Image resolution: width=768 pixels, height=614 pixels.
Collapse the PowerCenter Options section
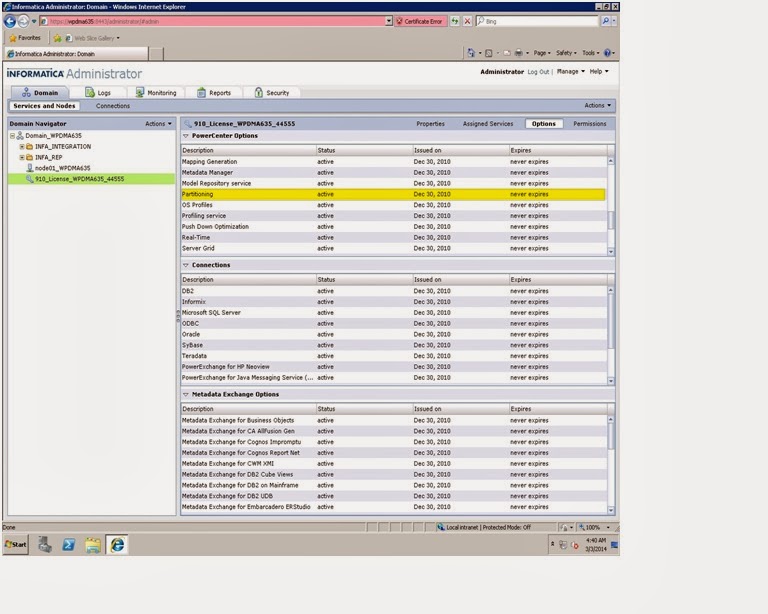click(x=186, y=136)
